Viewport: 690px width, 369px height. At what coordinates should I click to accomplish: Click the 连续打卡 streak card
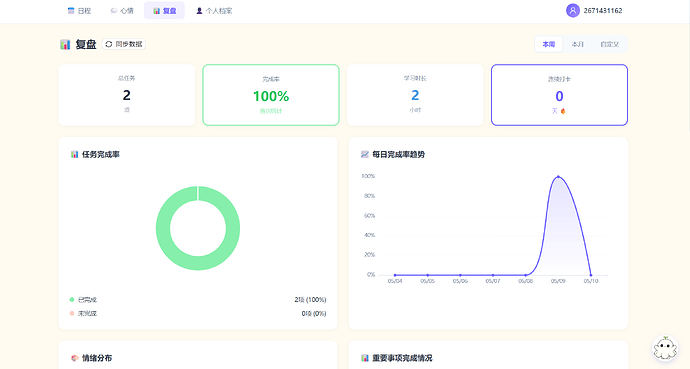point(559,95)
